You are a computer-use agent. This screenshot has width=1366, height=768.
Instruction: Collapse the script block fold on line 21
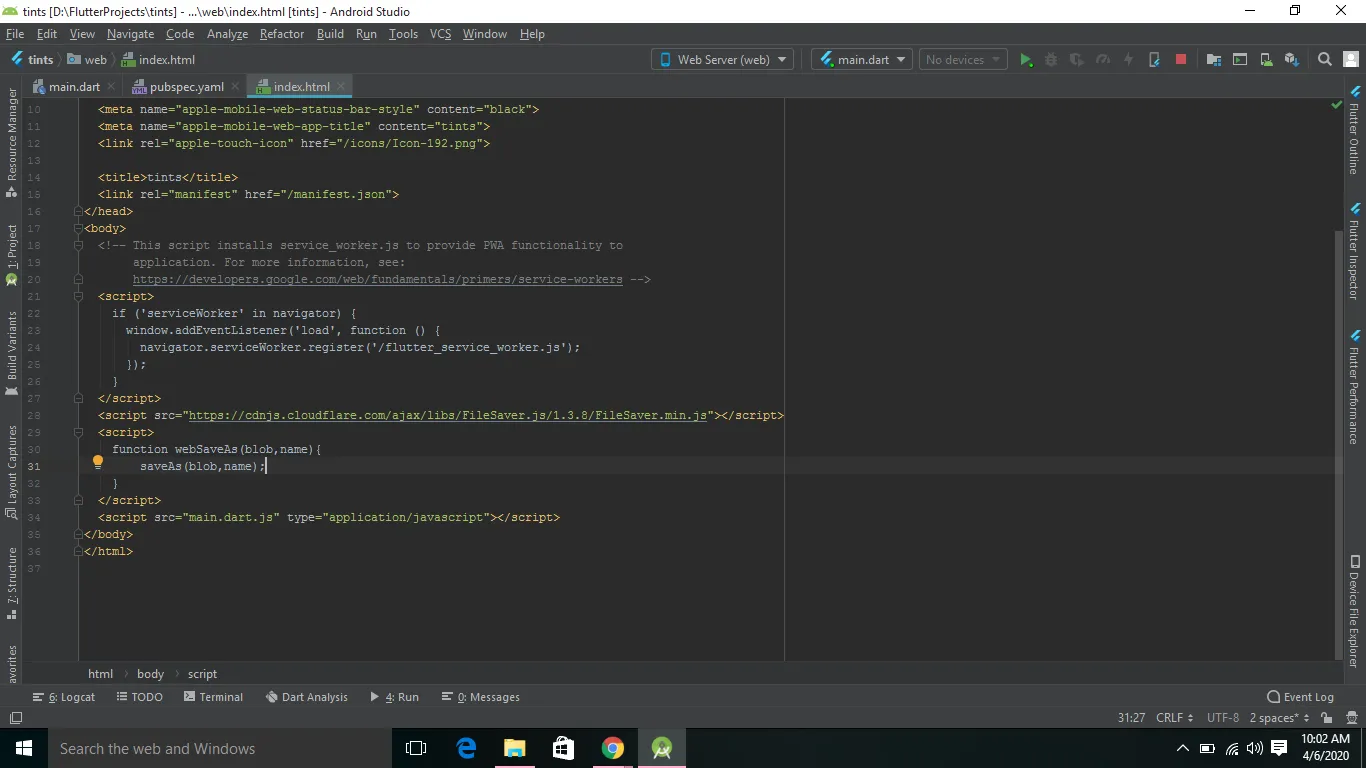click(78, 296)
